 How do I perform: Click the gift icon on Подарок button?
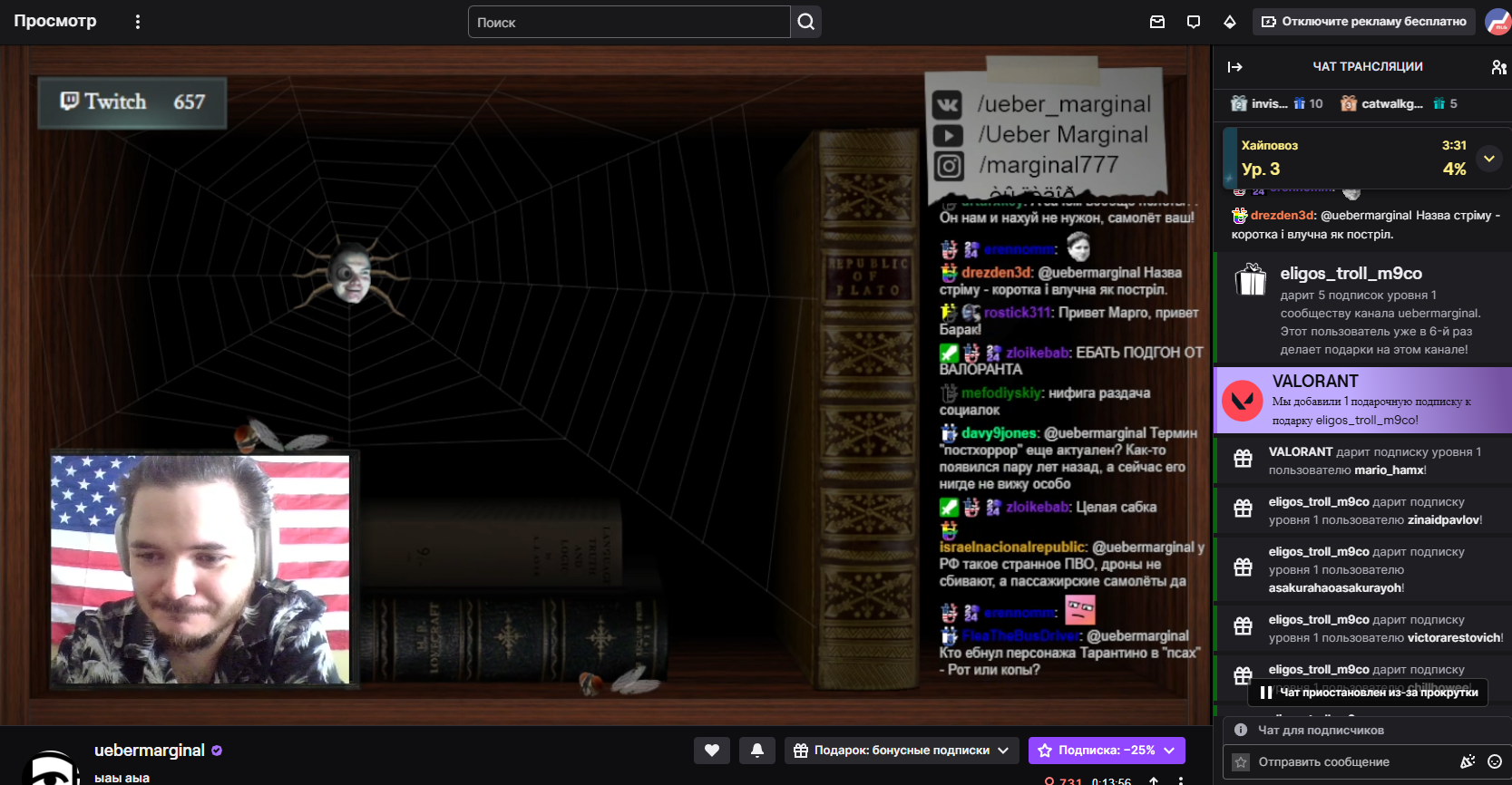pyautogui.click(x=801, y=751)
